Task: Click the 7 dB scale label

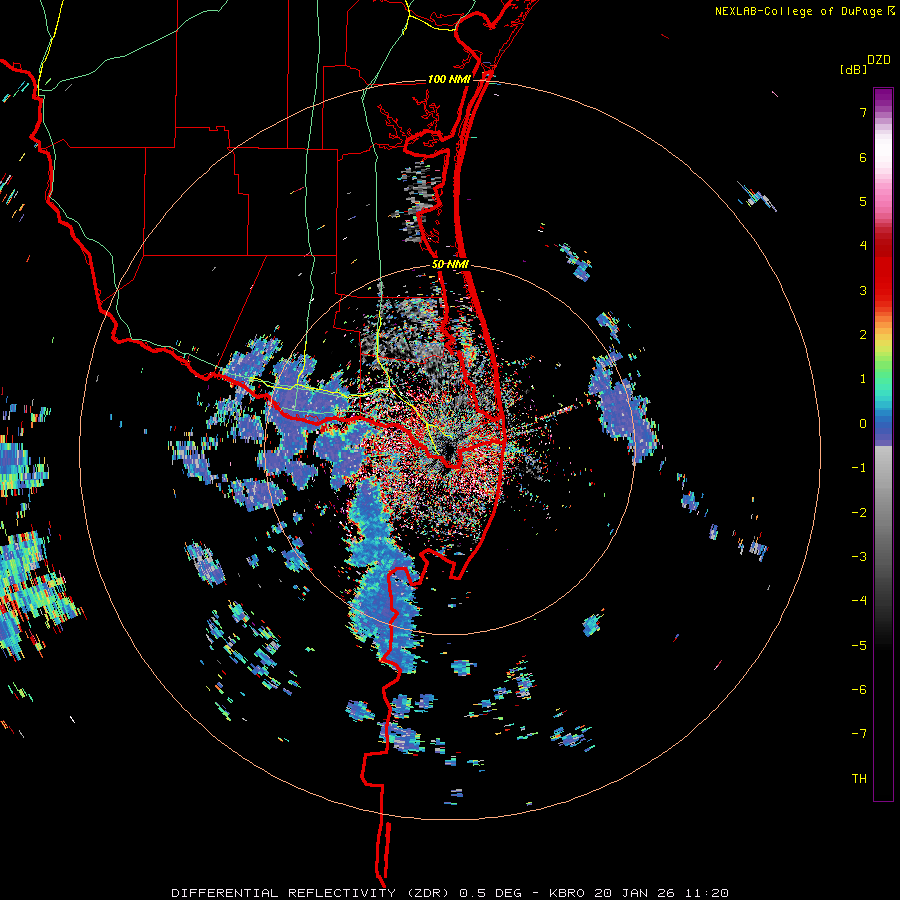Action: click(x=863, y=112)
